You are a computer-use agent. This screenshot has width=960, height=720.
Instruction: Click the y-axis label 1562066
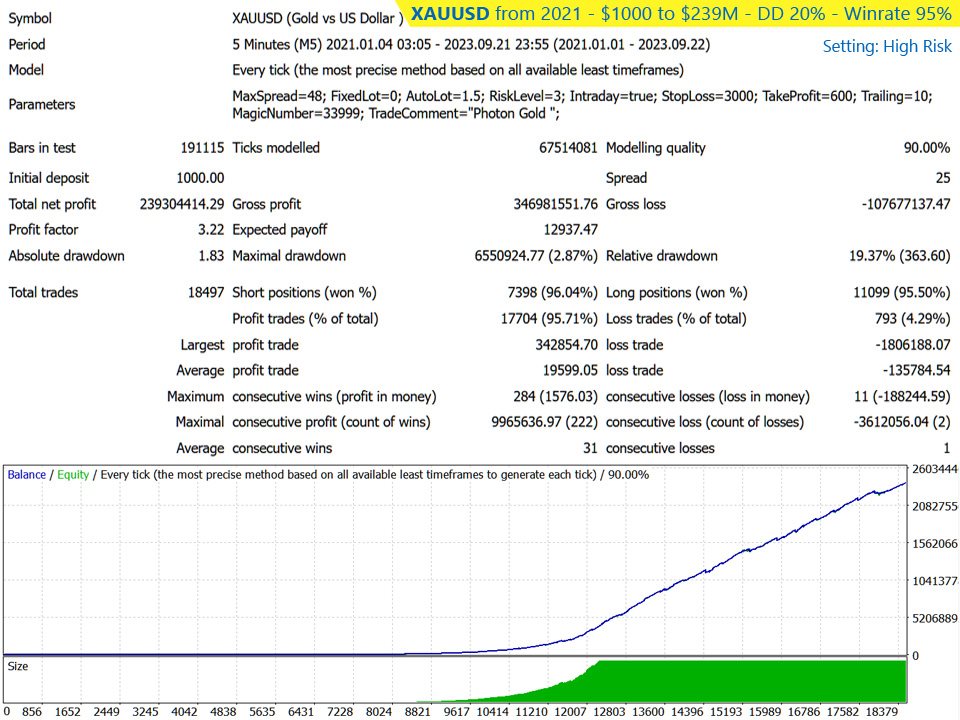coord(934,544)
